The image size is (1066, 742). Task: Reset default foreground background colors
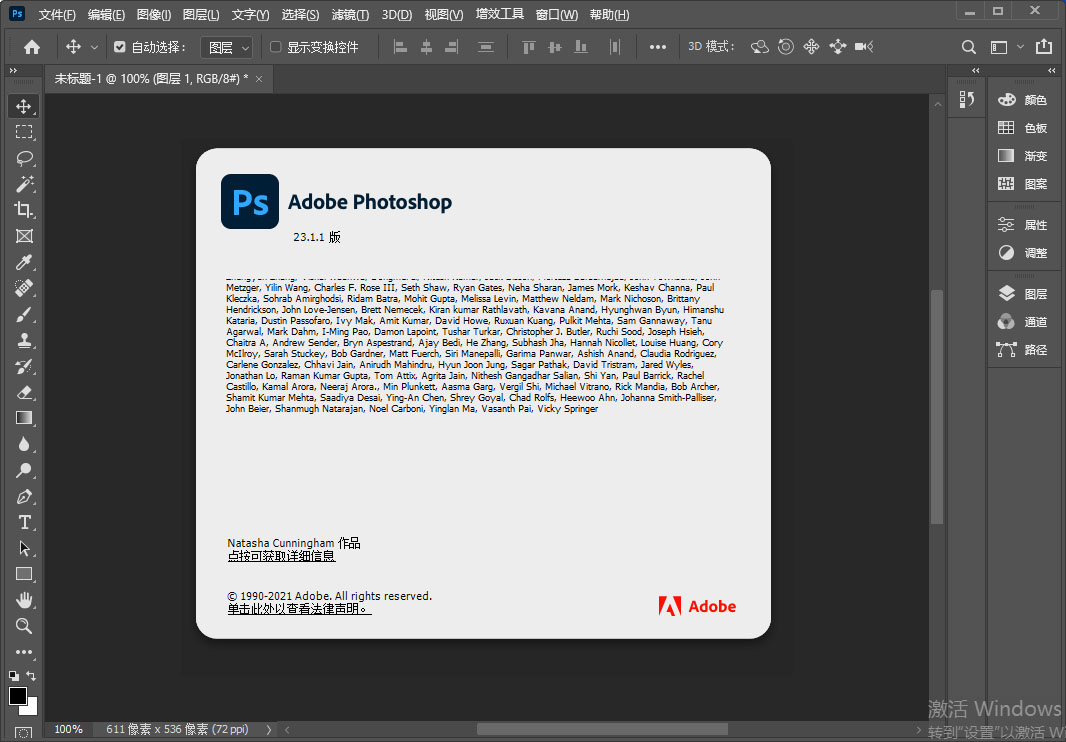tap(14, 675)
